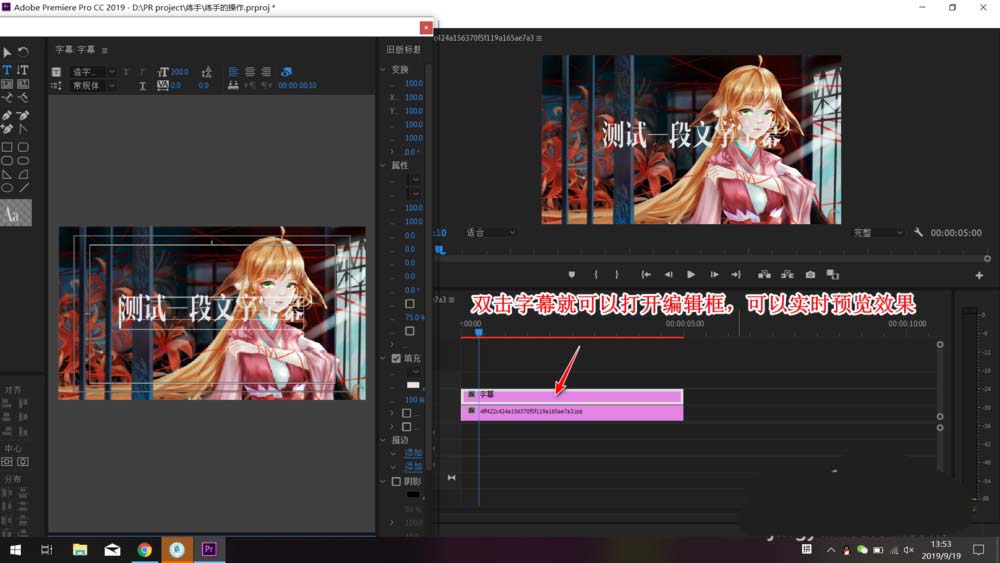Screen dimensions: 1000x563
Task: Click the Lift icon
Action: pos(764,274)
